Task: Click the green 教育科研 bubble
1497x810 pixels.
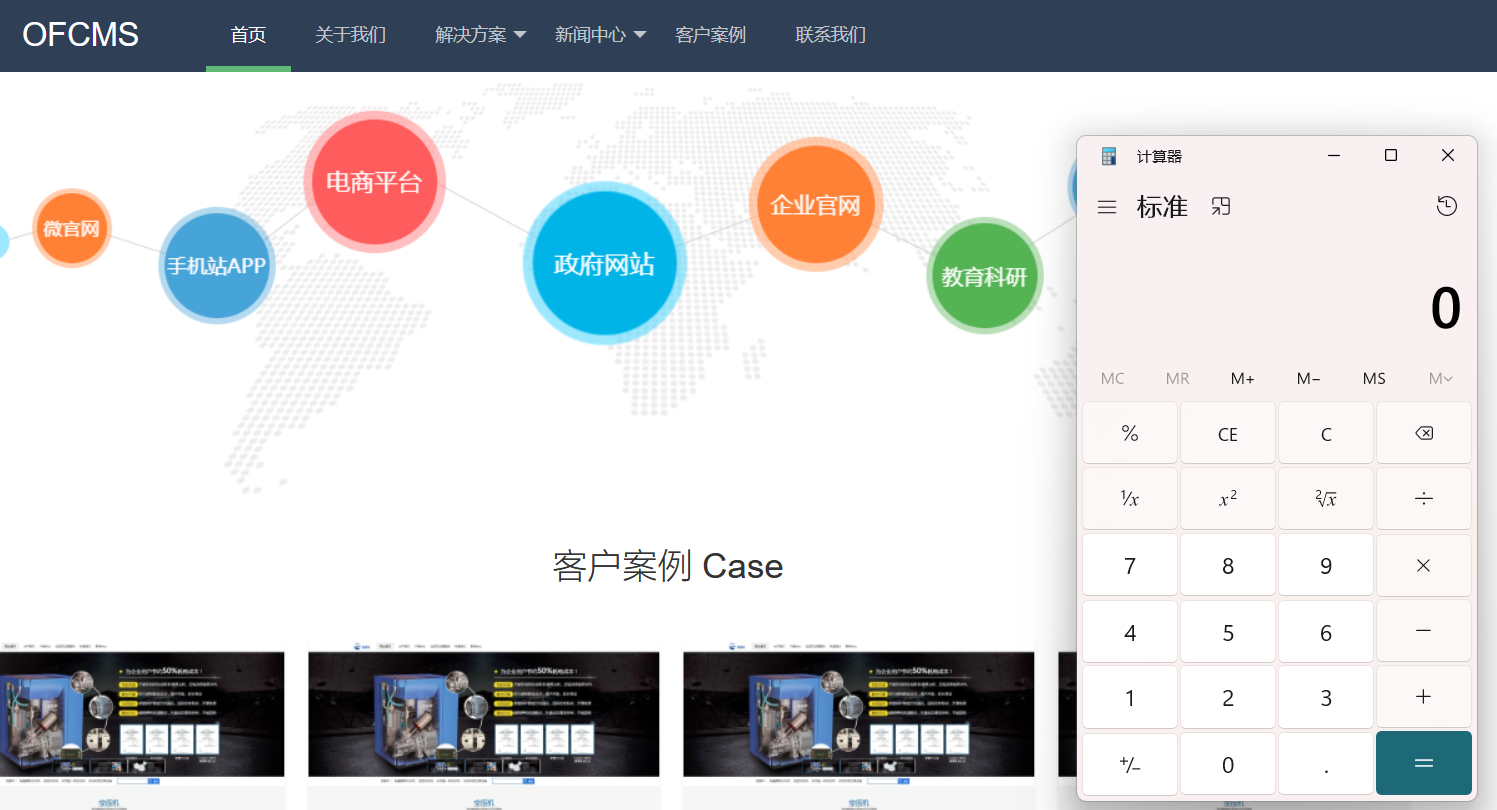Action: pyautogui.click(x=984, y=276)
